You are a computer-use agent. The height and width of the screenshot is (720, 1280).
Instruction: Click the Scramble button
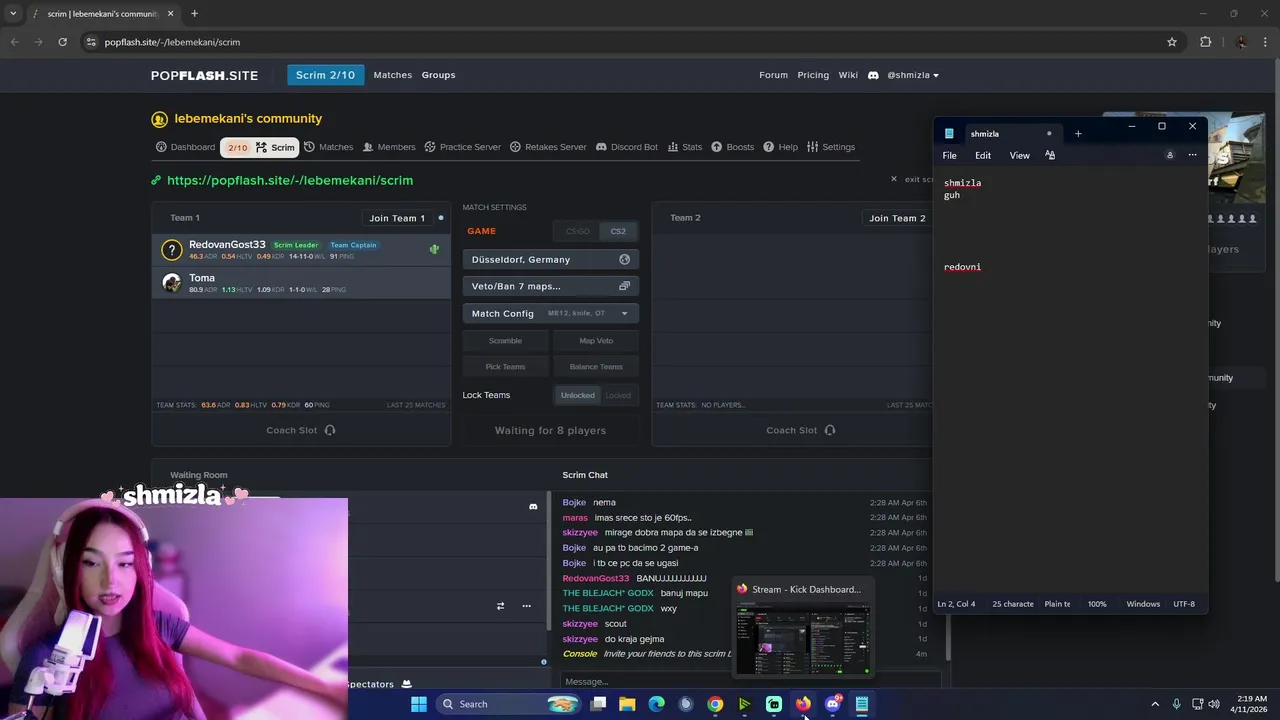pos(505,341)
